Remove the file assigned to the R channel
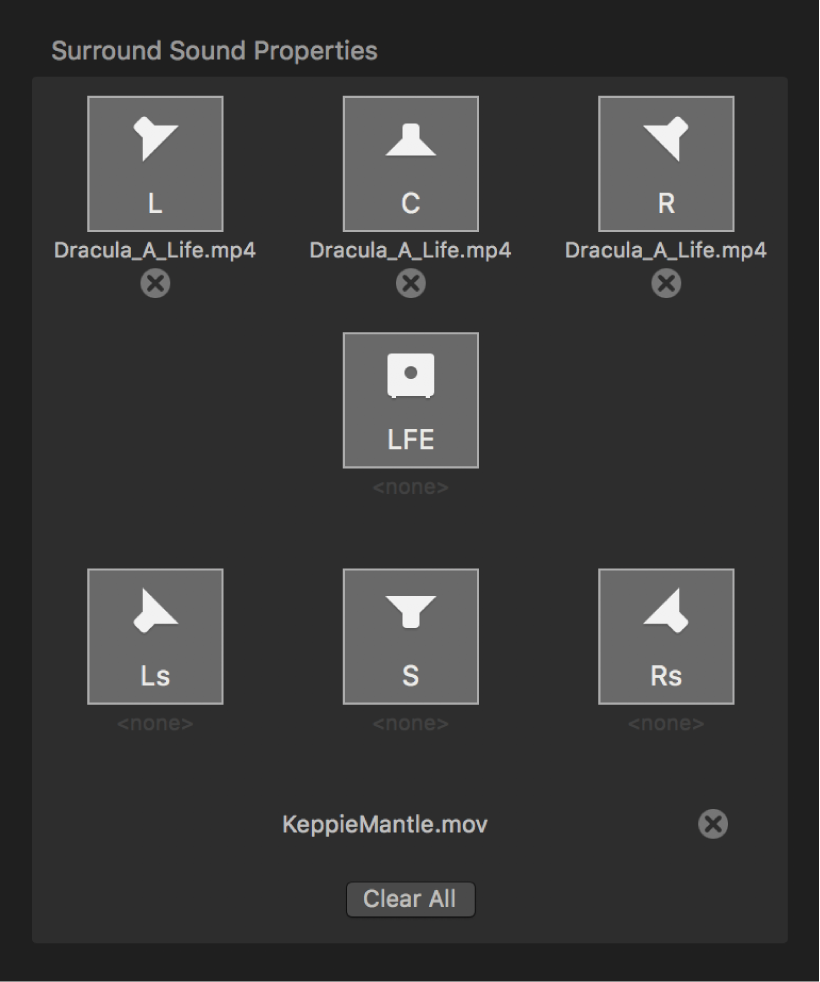This screenshot has width=820, height=982. (x=666, y=285)
